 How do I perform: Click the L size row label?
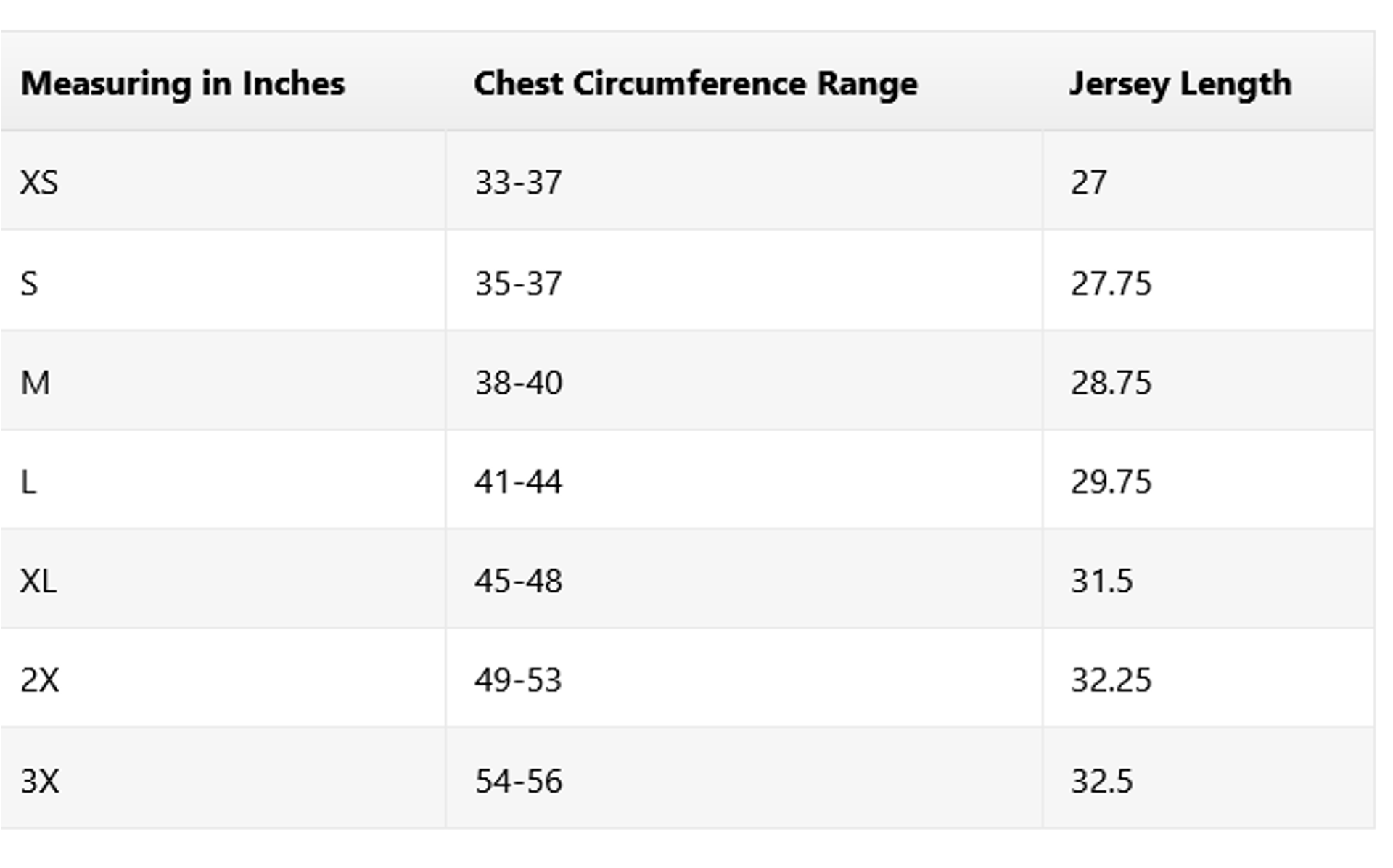[x=28, y=481]
